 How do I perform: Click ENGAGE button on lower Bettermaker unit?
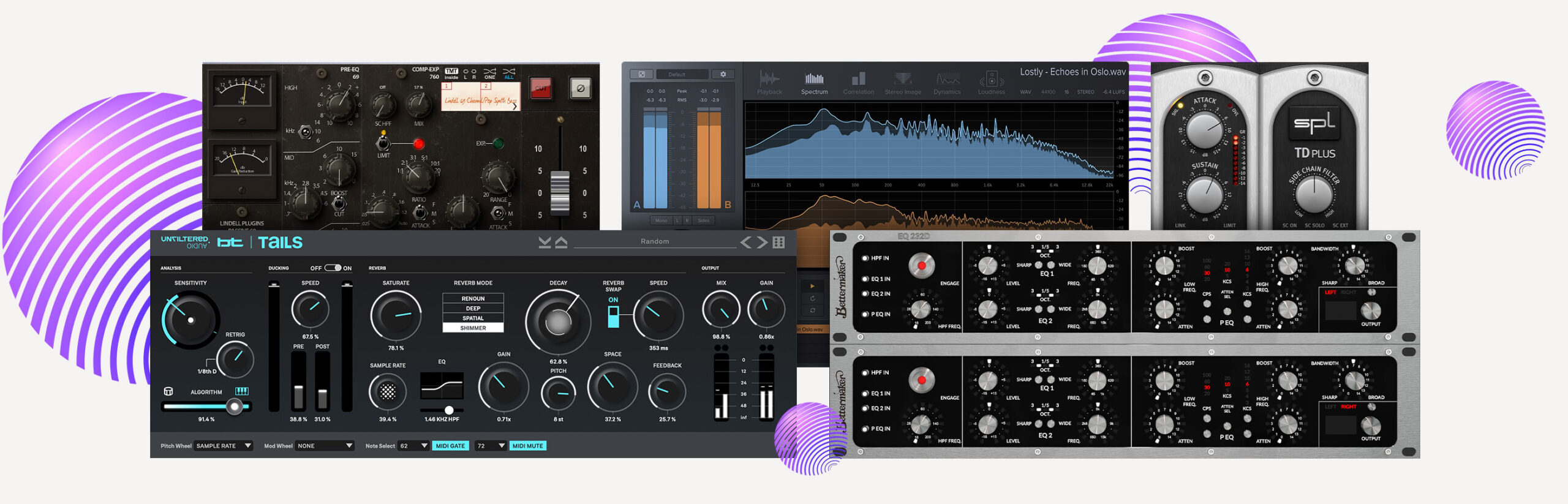(921, 380)
